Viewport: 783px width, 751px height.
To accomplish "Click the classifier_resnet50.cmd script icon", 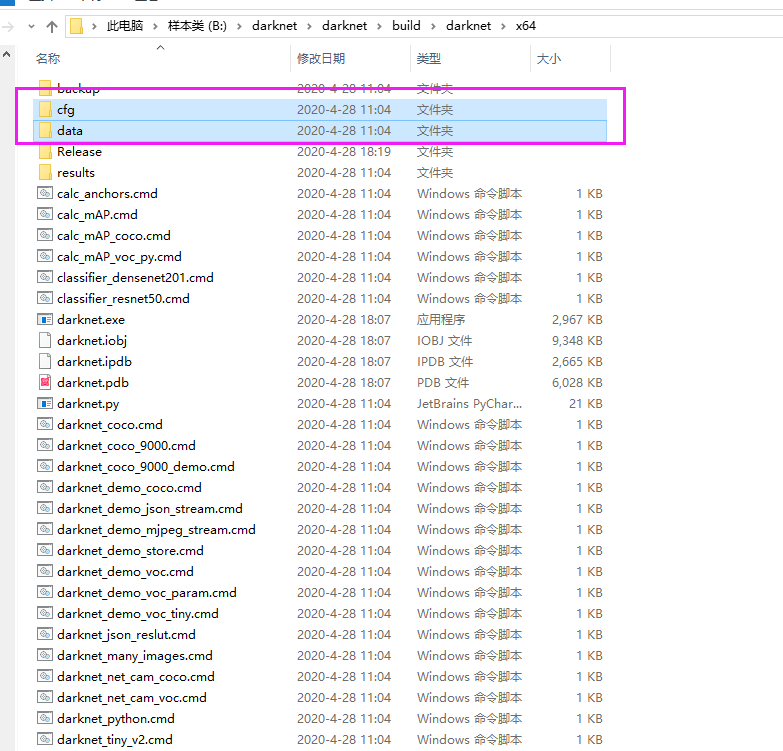I will [x=45, y=298].
